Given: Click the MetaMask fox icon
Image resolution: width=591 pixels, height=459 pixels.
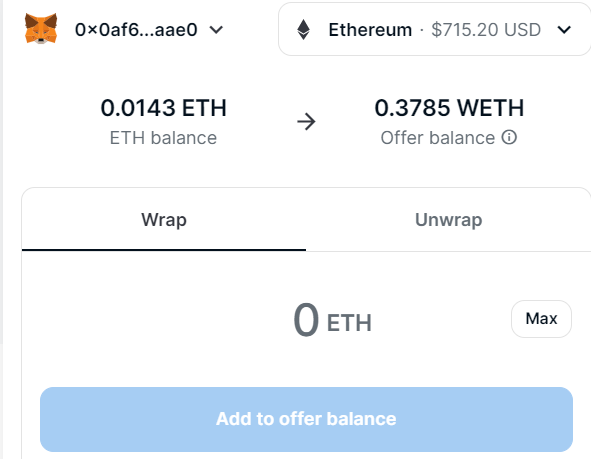Looking at the screenshot, I should point(41,29).
